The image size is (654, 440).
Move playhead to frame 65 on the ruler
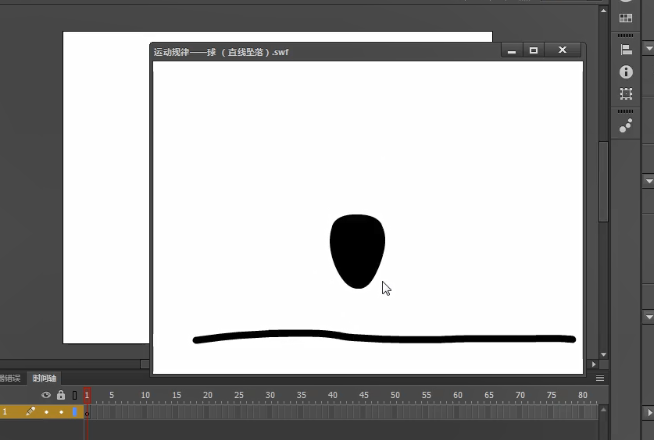click(x=489, y=395)
